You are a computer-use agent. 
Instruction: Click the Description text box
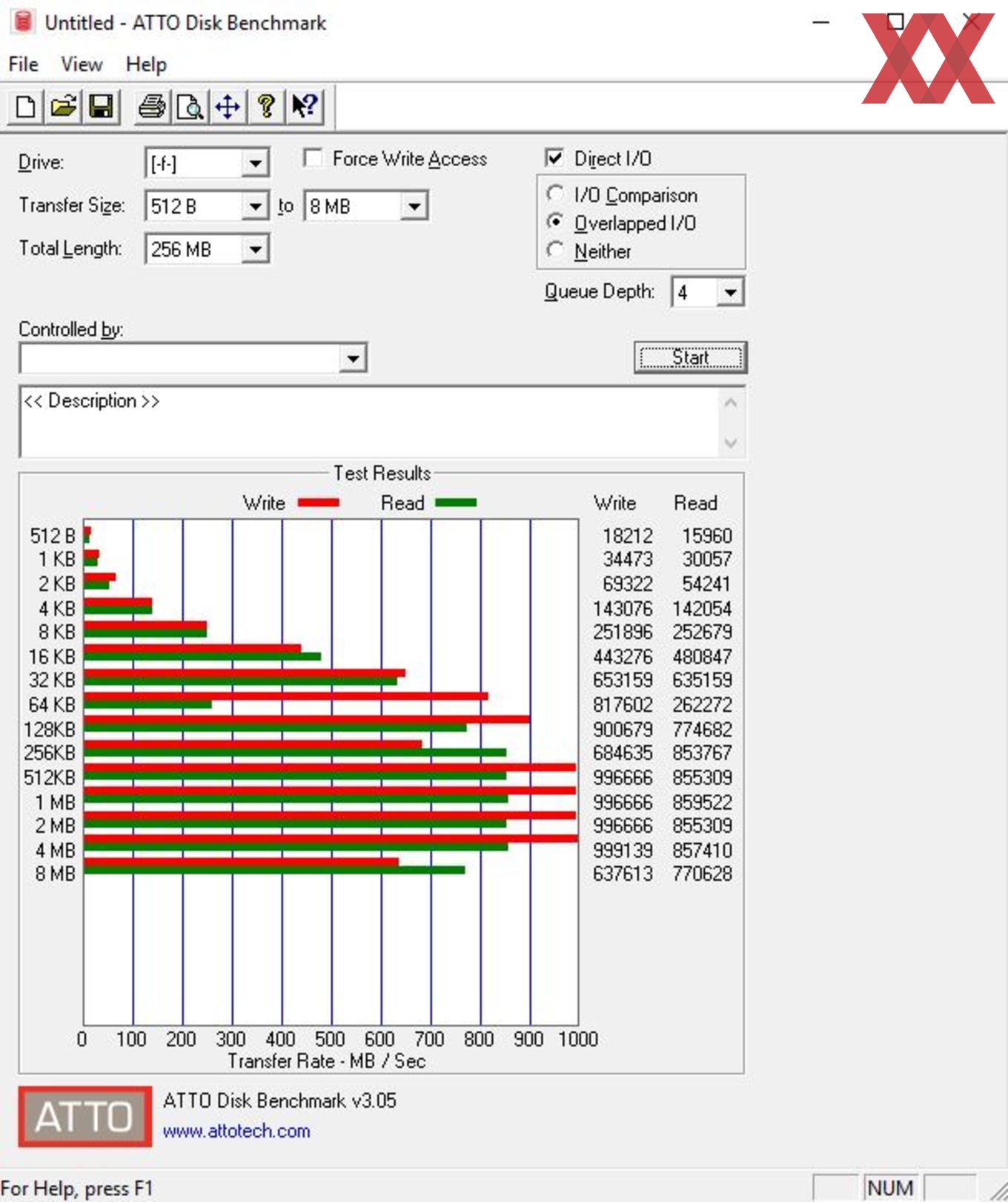[x=368, y=422]
